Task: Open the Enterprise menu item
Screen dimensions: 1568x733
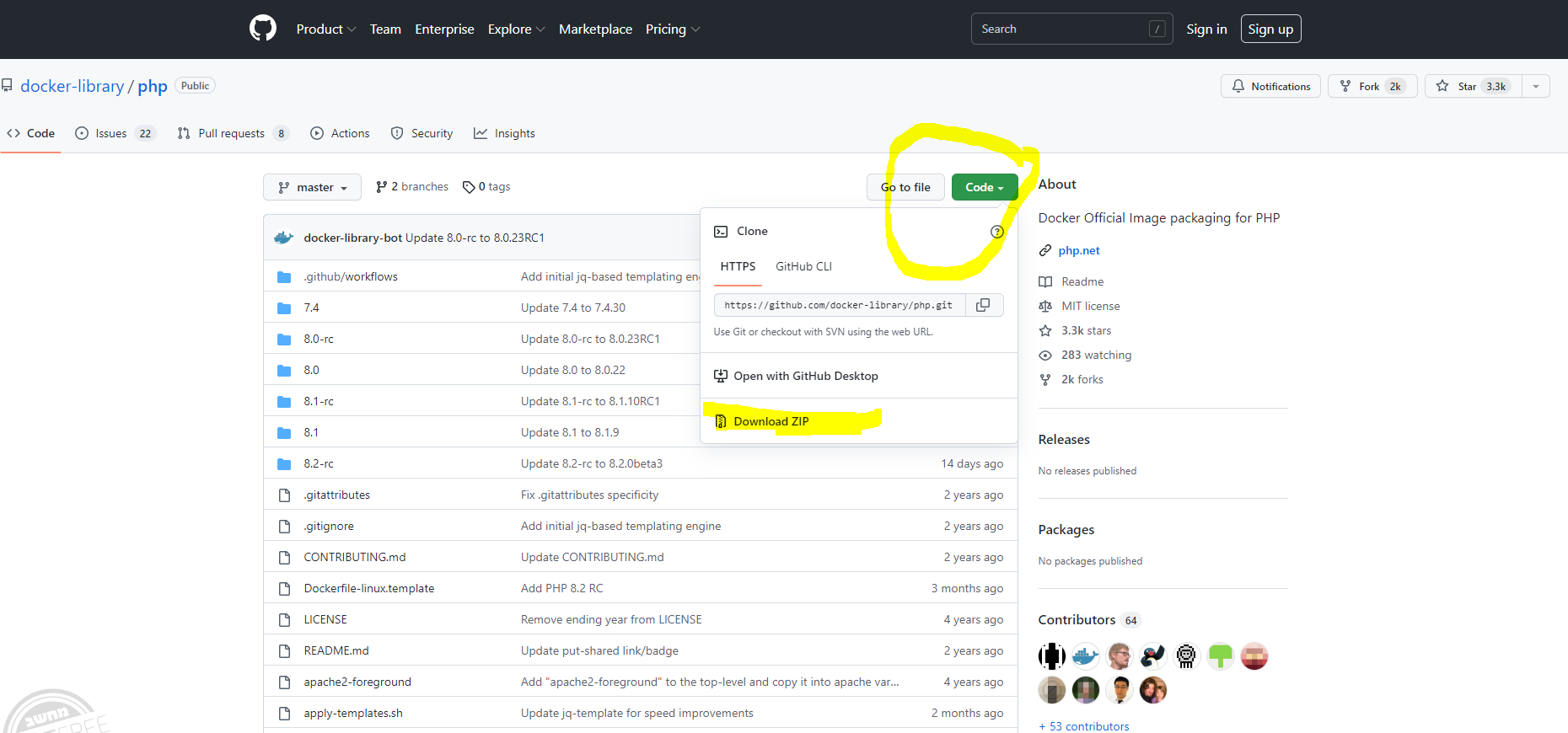Action: coord(444,29)
